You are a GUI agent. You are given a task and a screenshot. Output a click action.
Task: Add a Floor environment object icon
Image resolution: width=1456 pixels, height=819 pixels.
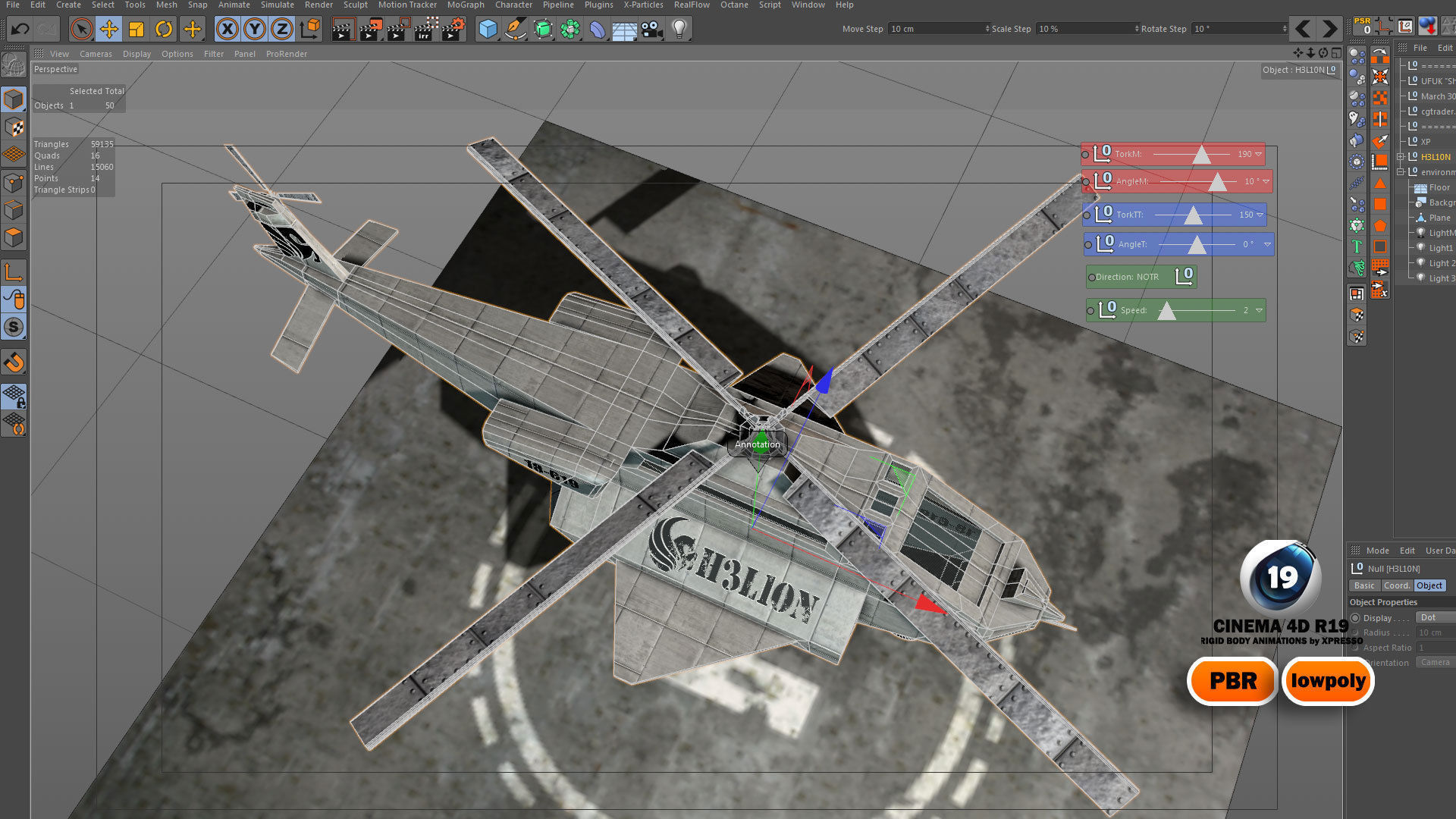[624, 30]
